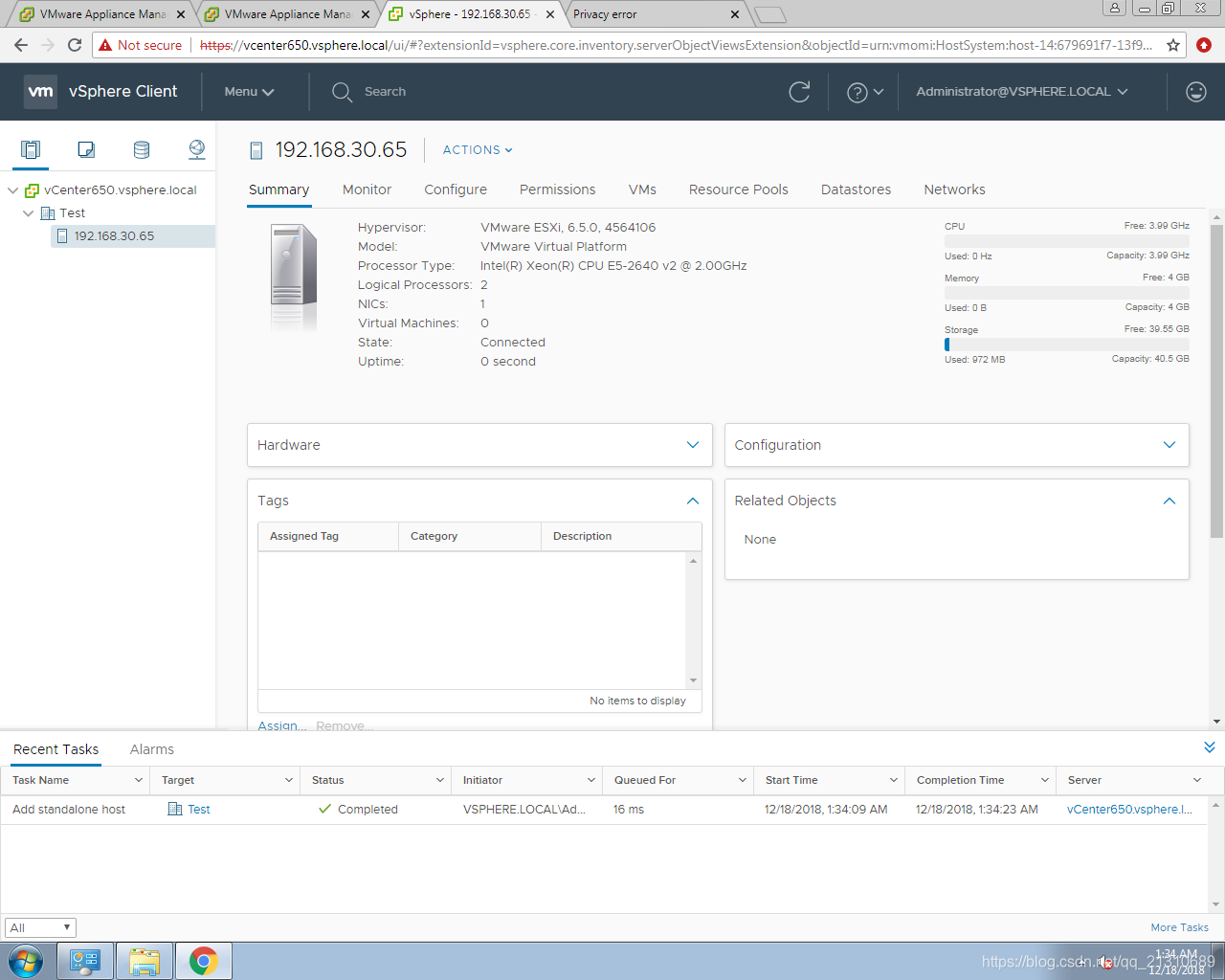Open the Networks tab

[954, 189]
